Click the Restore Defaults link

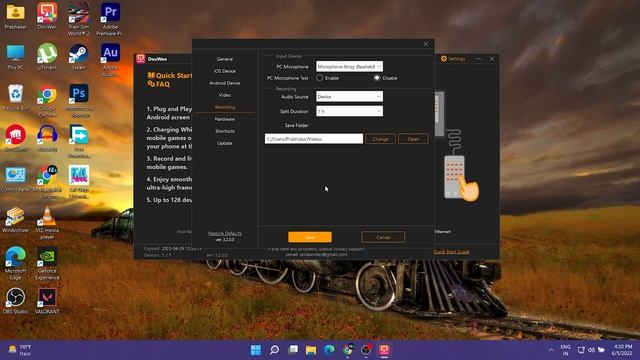(x=225, y=233)
